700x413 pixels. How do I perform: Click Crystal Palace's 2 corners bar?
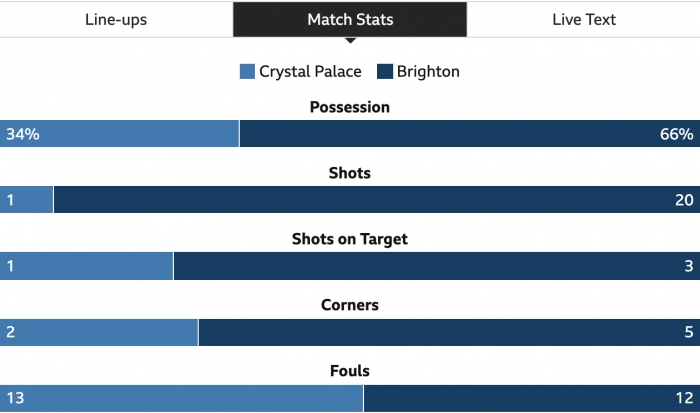pos(99,332)
